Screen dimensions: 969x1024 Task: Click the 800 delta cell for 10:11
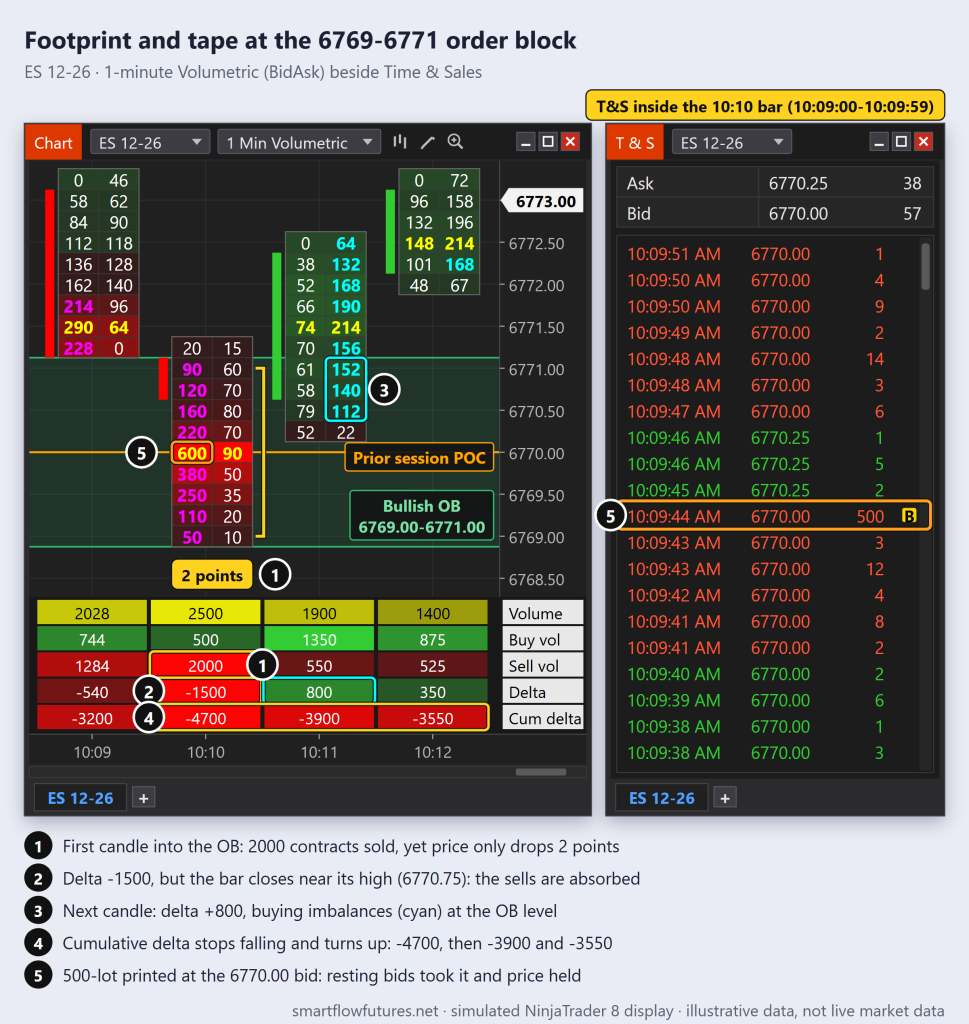point(319,692)
